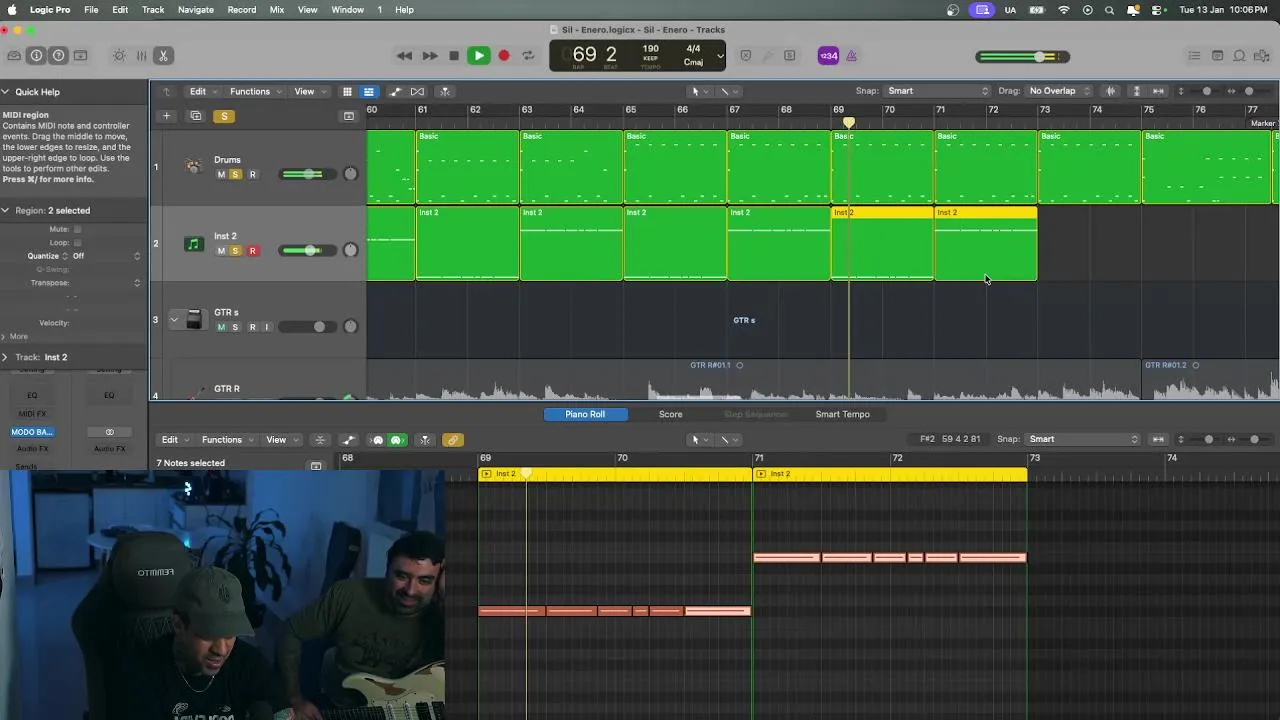Open the Navigate menu

(195, 9)
